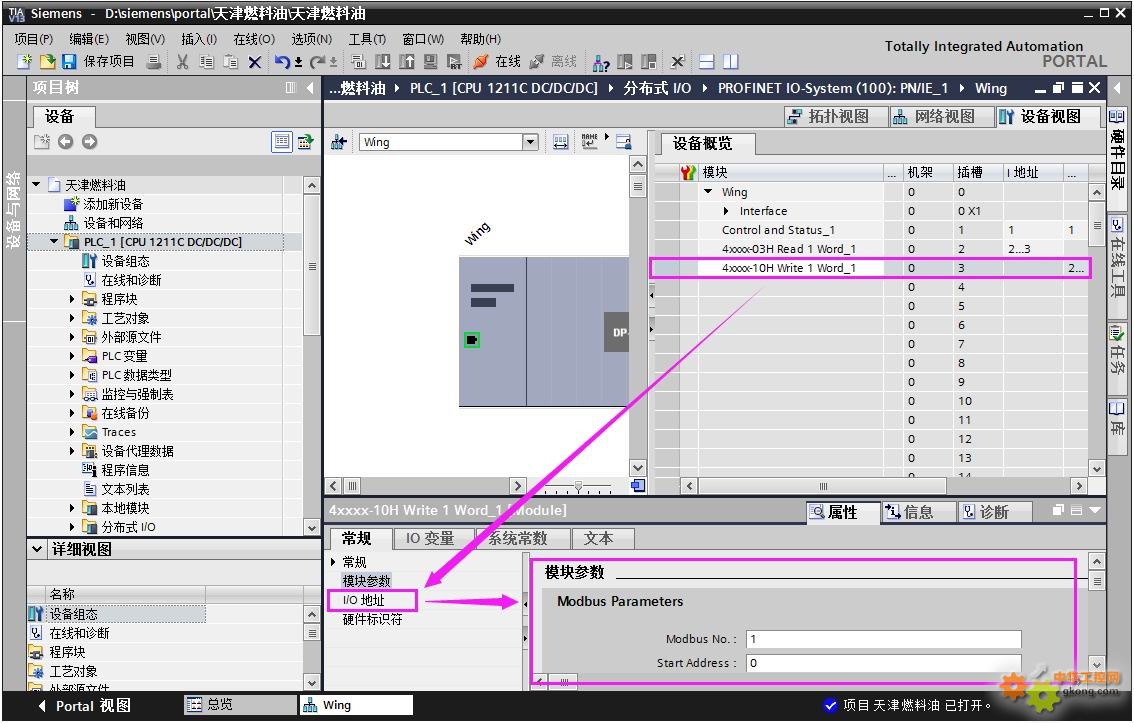Viewport: 1134px width, 723px height.
Task: Select I/O 地址 in properties navigation
Action: tap(364, 600)
